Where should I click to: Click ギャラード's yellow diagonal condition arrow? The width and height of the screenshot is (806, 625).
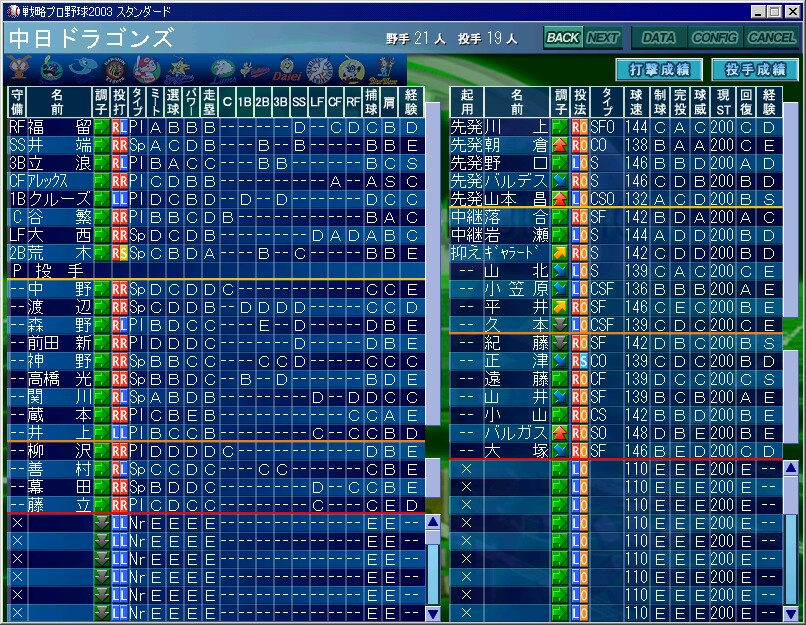point(560,254)
